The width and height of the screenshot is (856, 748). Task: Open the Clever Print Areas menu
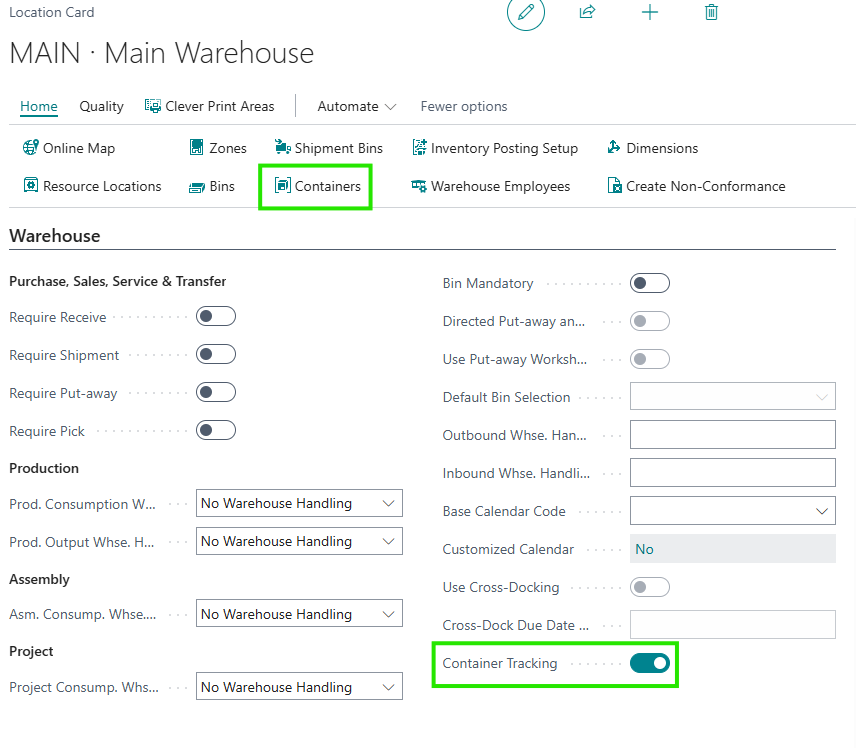(210, 106)
